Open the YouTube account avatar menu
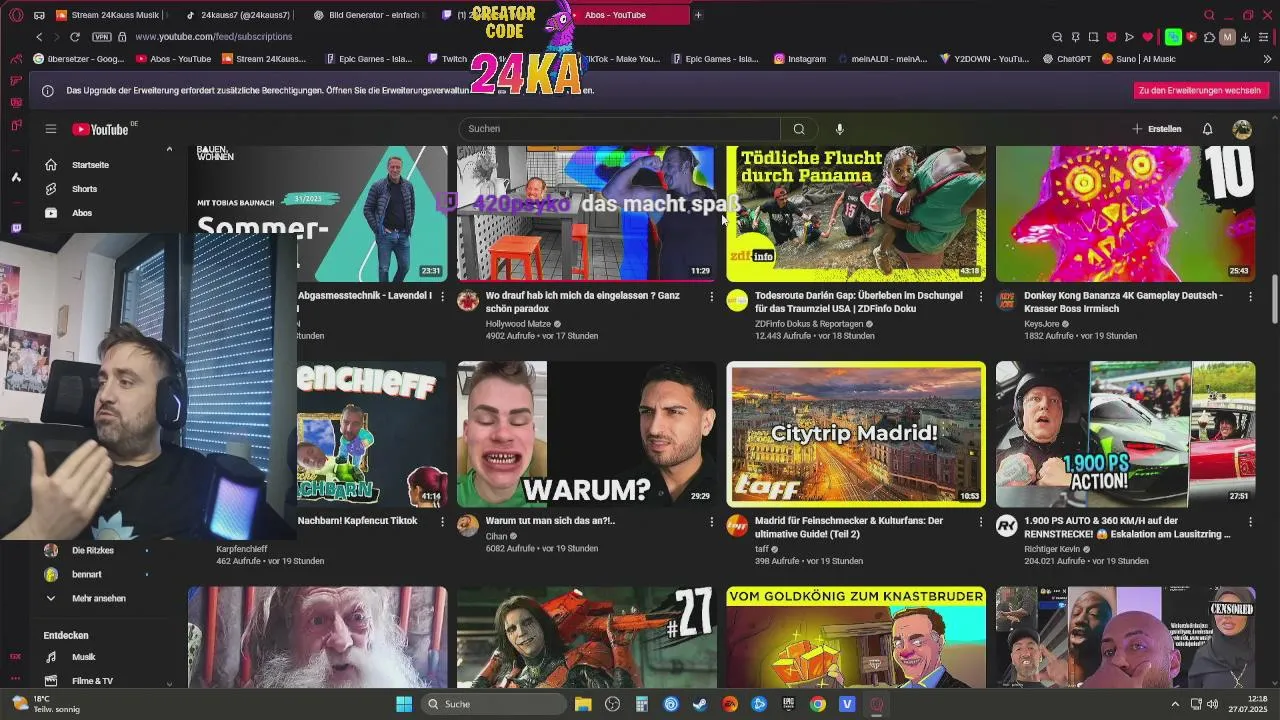Screen dimensions: 1280x720 pos(1242,129)
